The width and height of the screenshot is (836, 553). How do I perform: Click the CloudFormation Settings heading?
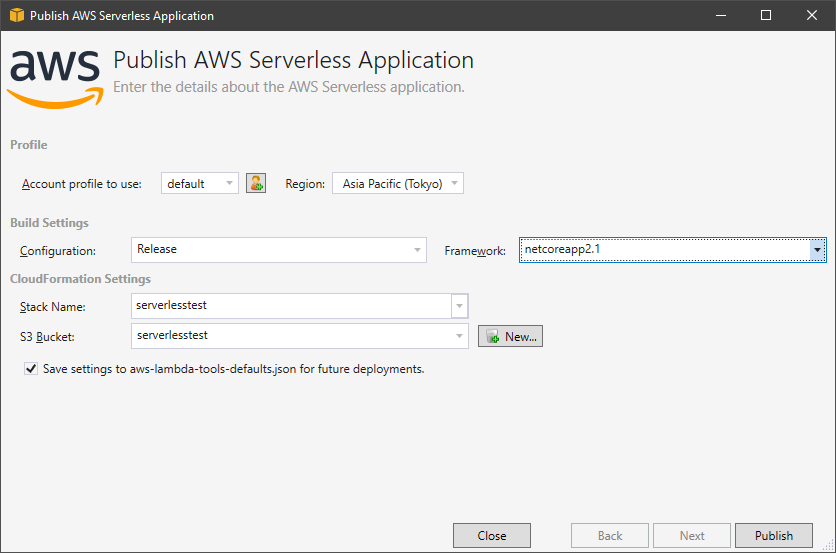click(80, 279)
